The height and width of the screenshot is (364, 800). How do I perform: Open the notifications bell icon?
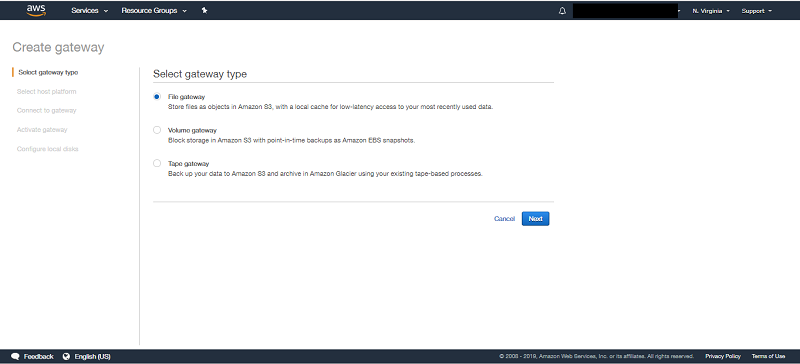point(562,11)
